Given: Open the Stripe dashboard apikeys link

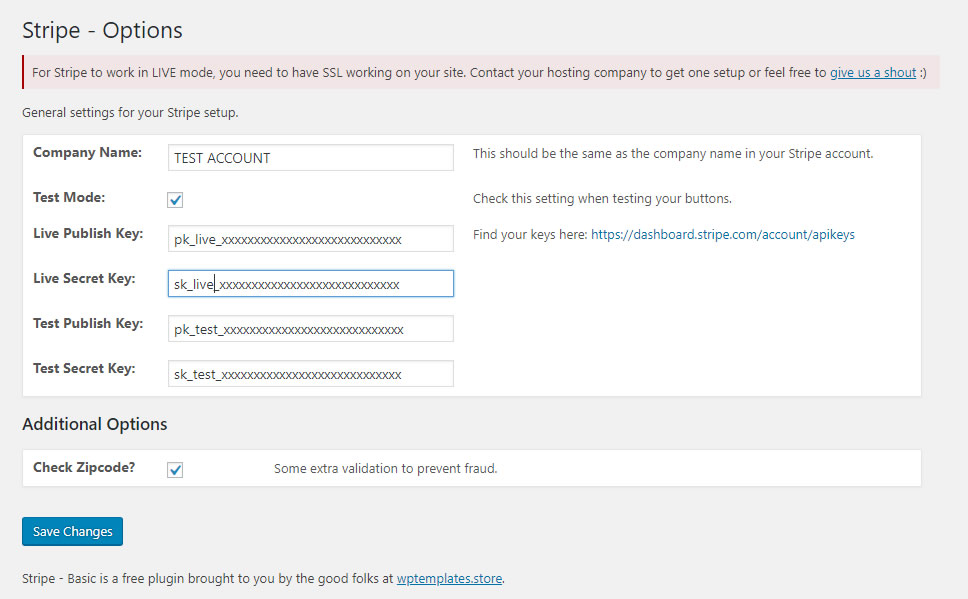Looking at the screenshot, I should point(722,235).
